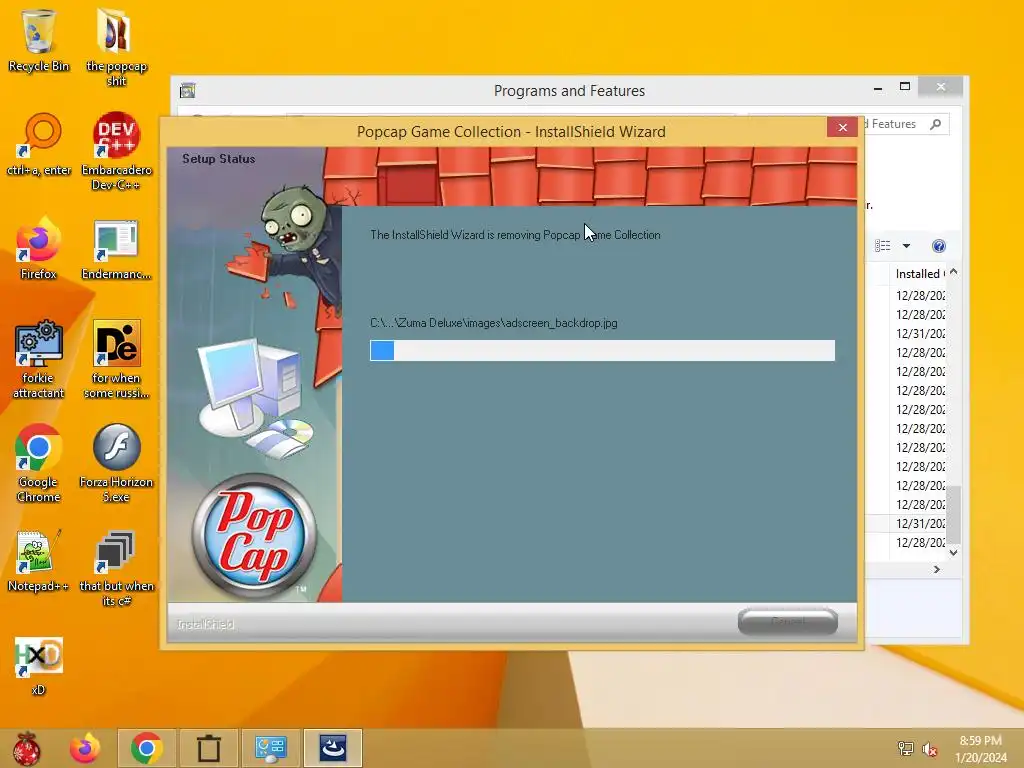Open Firefox from the taskbar
Screen dimensions: 1024x768
[x=85, y=748]
